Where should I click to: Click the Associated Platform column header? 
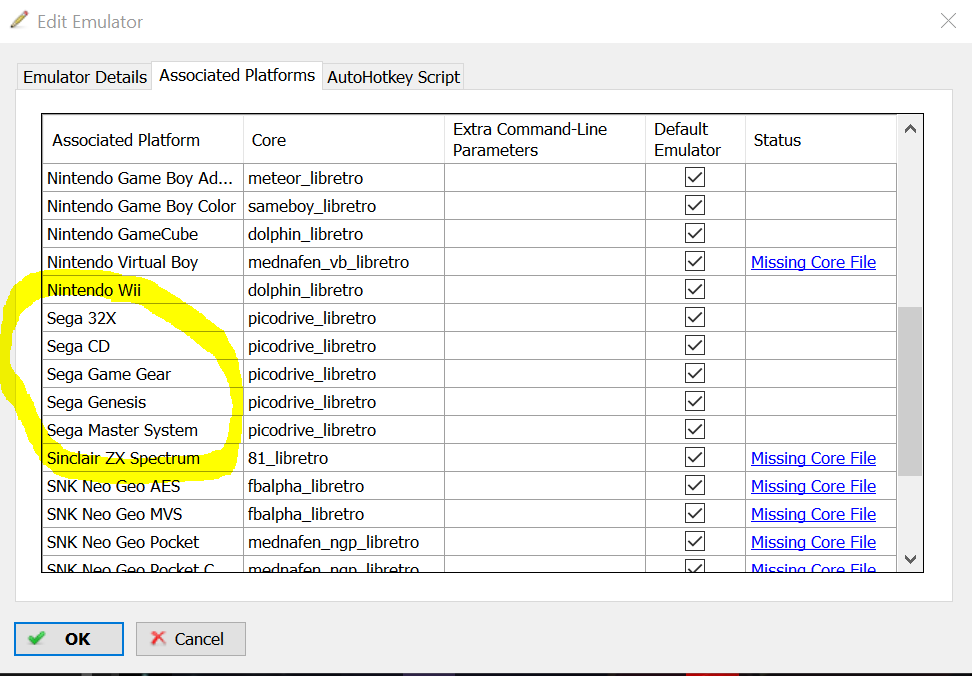click(x=143, y=139)
